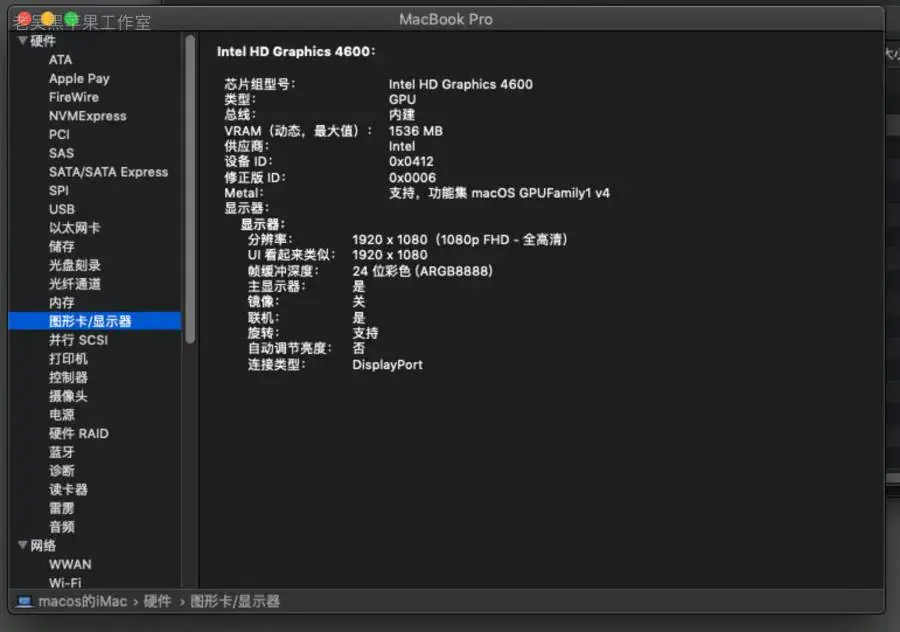Show NVMExpress details
This screenshot has width=900, height=632.
click(87, 116)
